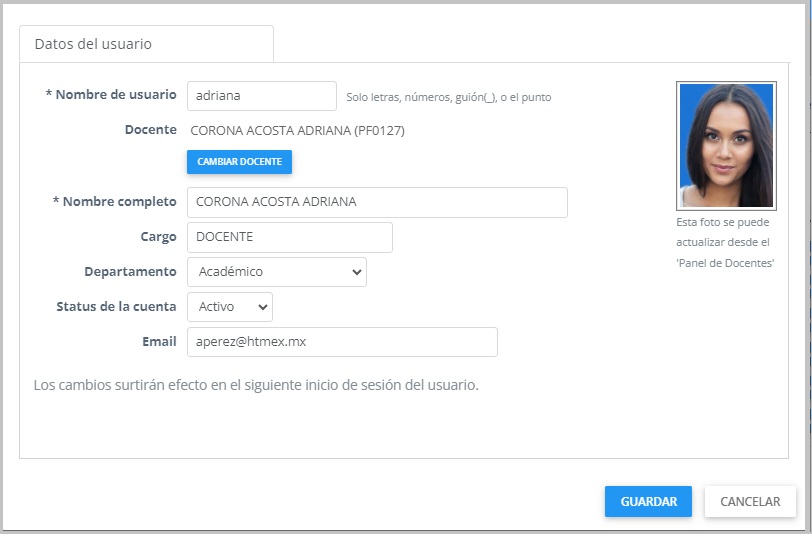
Task: Click the Nombre completo field label
Action: (x=114, y=202)
